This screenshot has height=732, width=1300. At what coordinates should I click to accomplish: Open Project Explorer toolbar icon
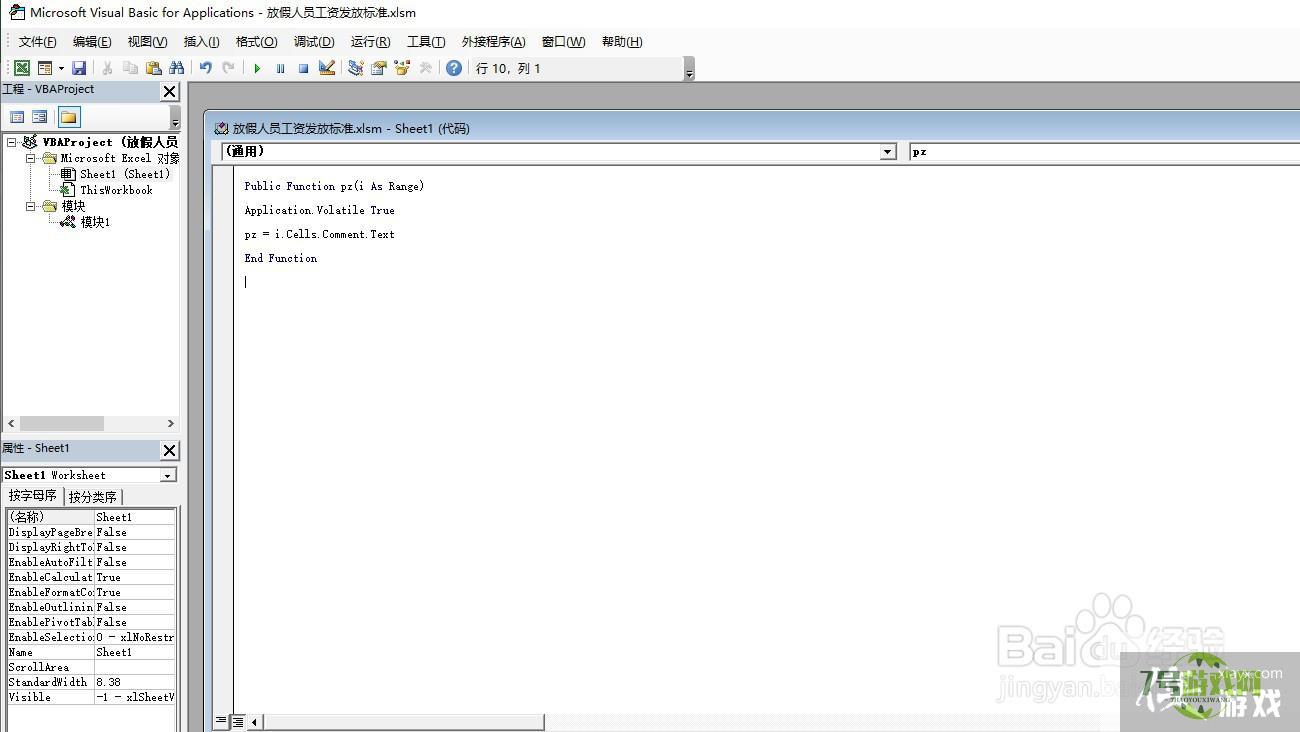pos(355,68)
